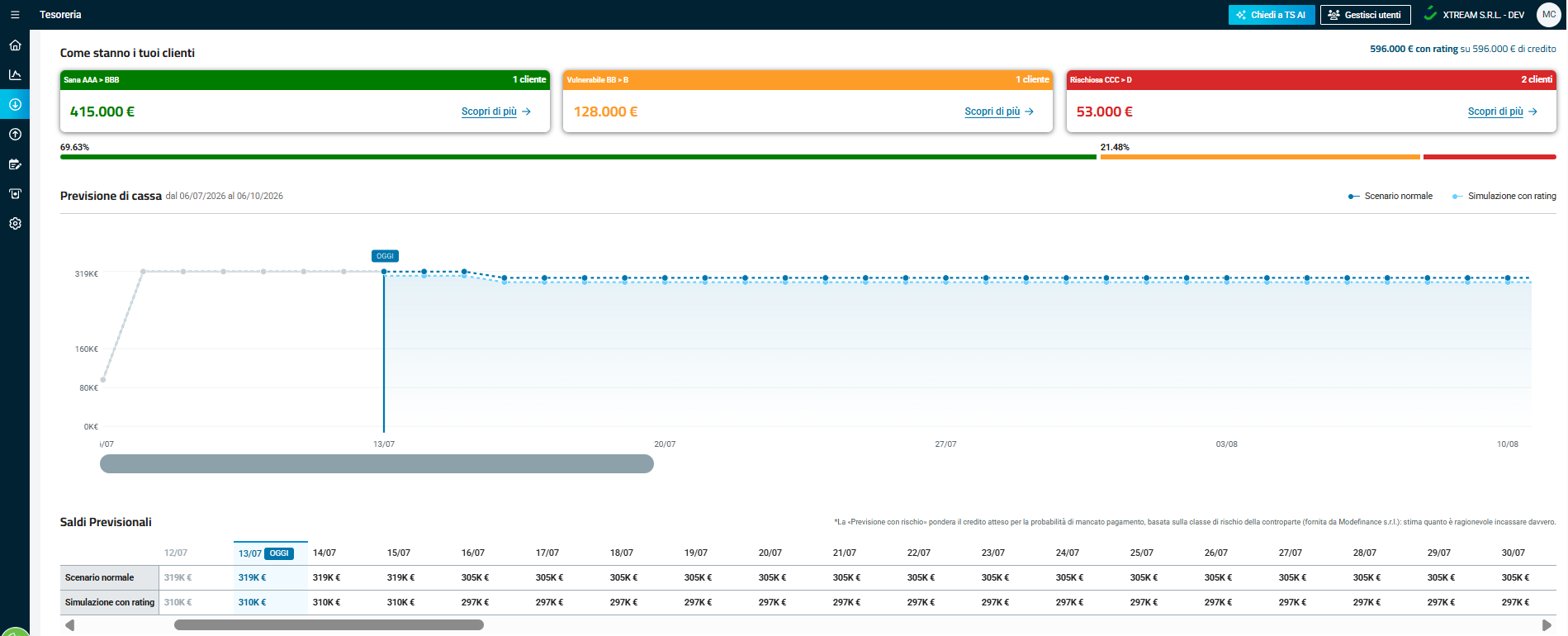Go to the Home sidebar icon
1568x636 pixels.
click(x=15, y=45)
